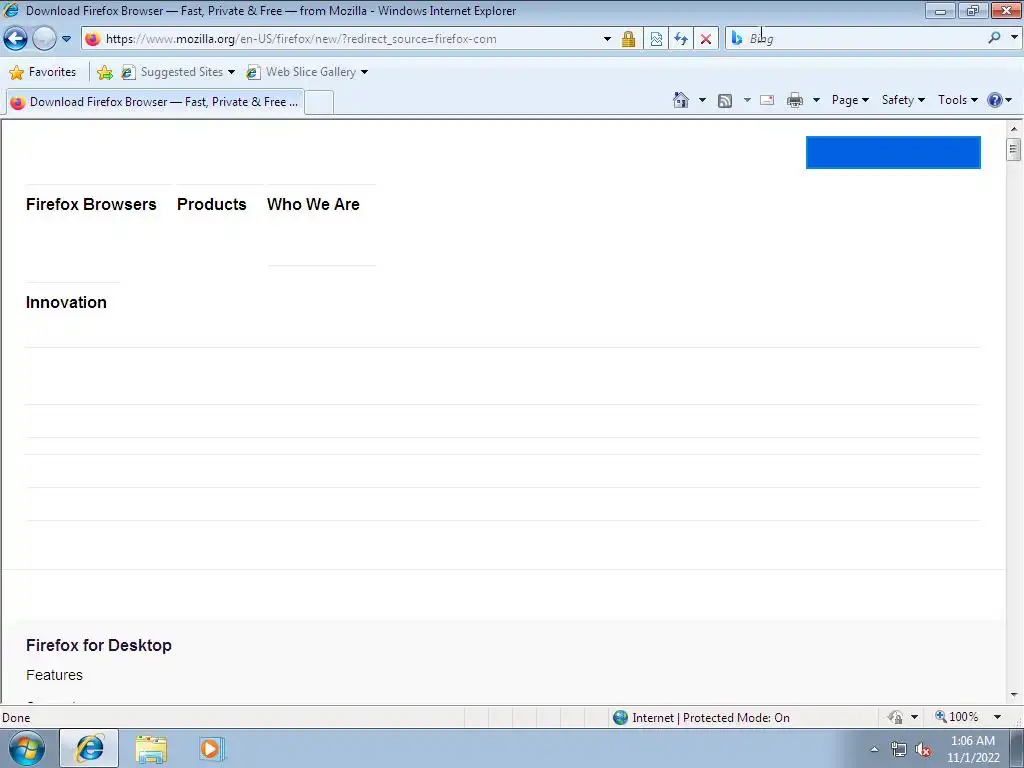This screenshot has height=768, width=1024.
Task: Open the Firefox Browsers navigation item
Action: point(91,204)
